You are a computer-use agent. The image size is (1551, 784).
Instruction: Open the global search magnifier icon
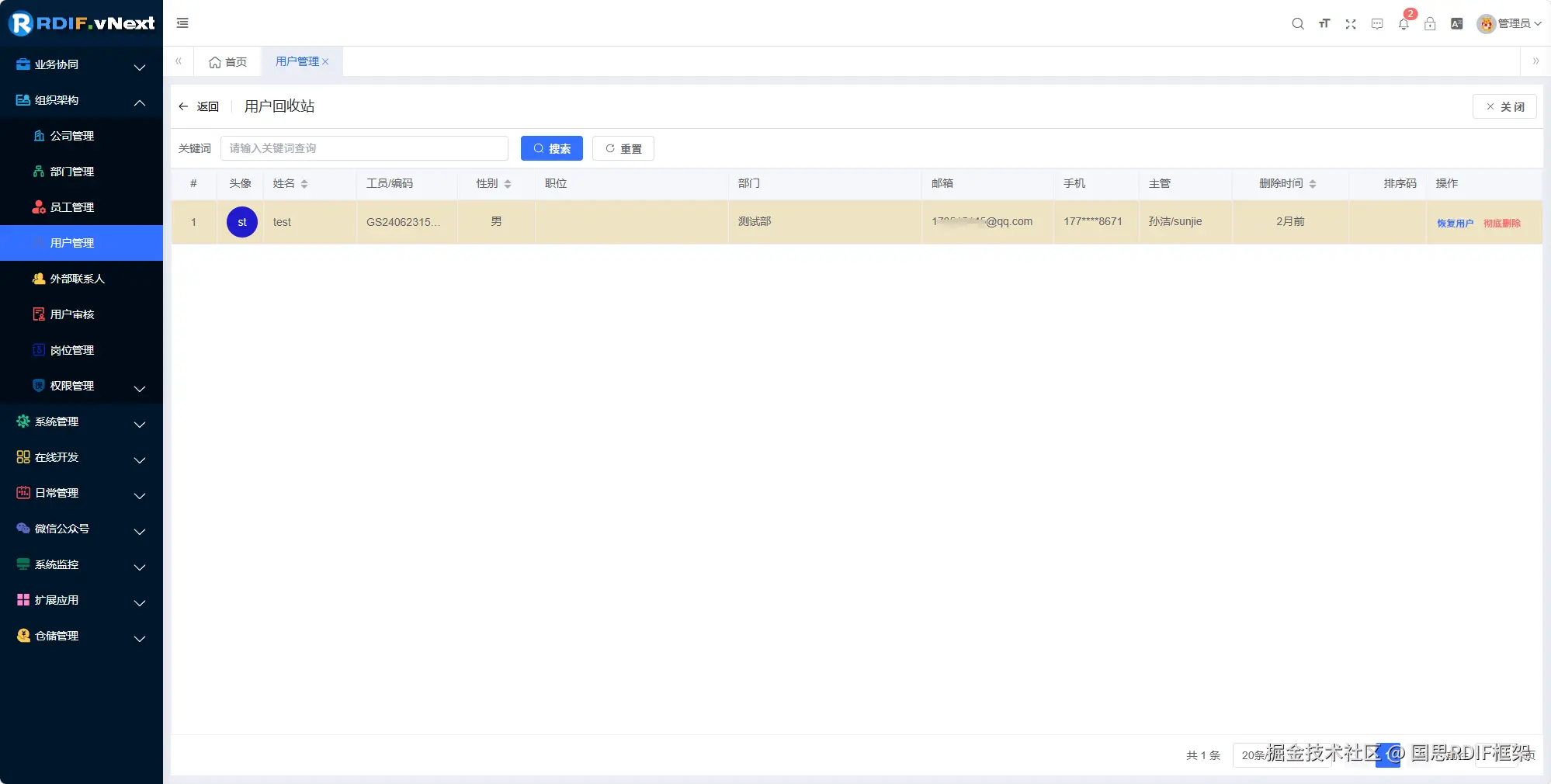point(1297,24)
